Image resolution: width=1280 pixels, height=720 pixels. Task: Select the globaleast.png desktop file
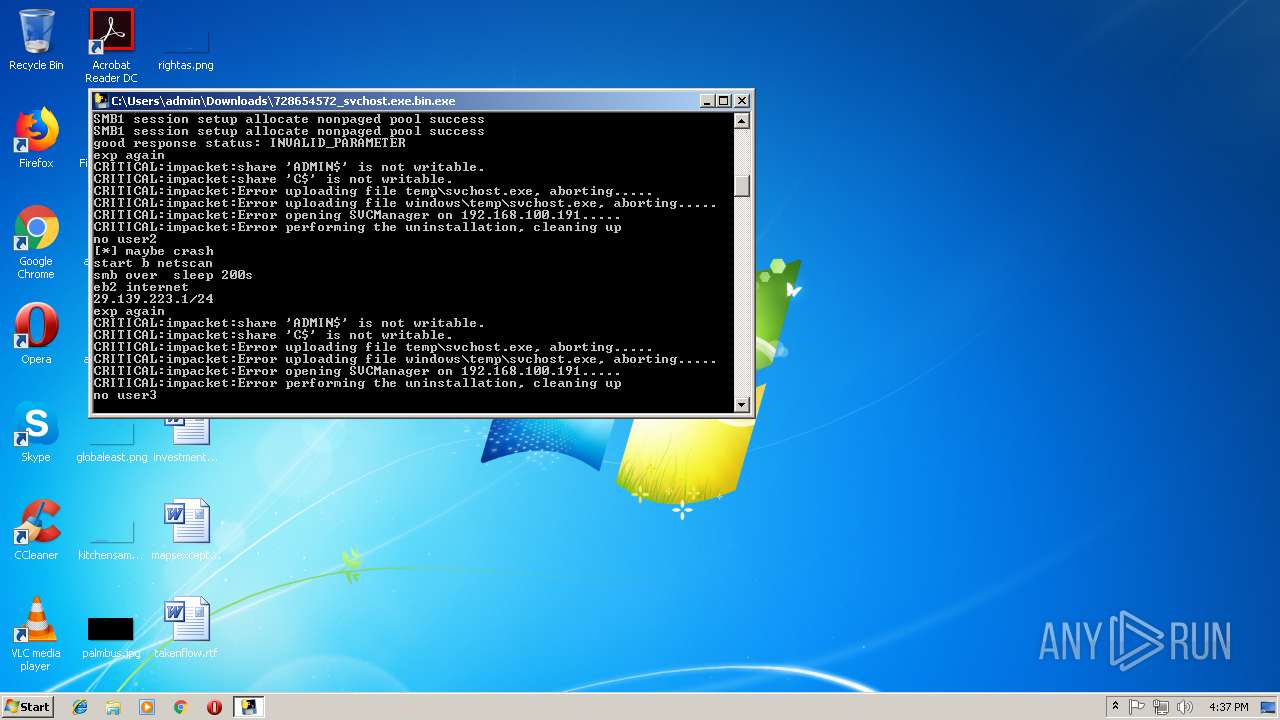click(x=111, y=440)
